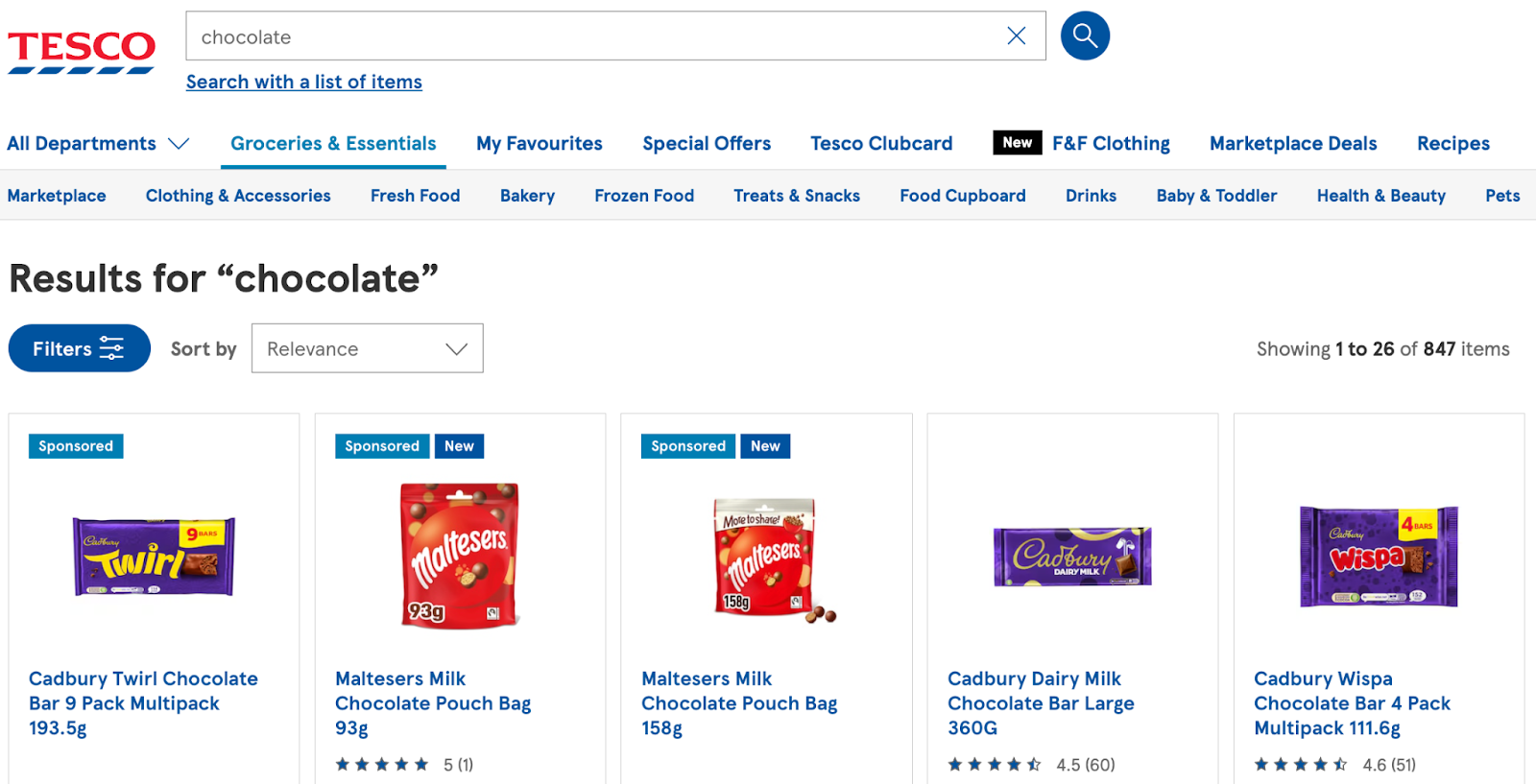Open Cadbury Twirl Chocolate Bar product page

[143, 702]
